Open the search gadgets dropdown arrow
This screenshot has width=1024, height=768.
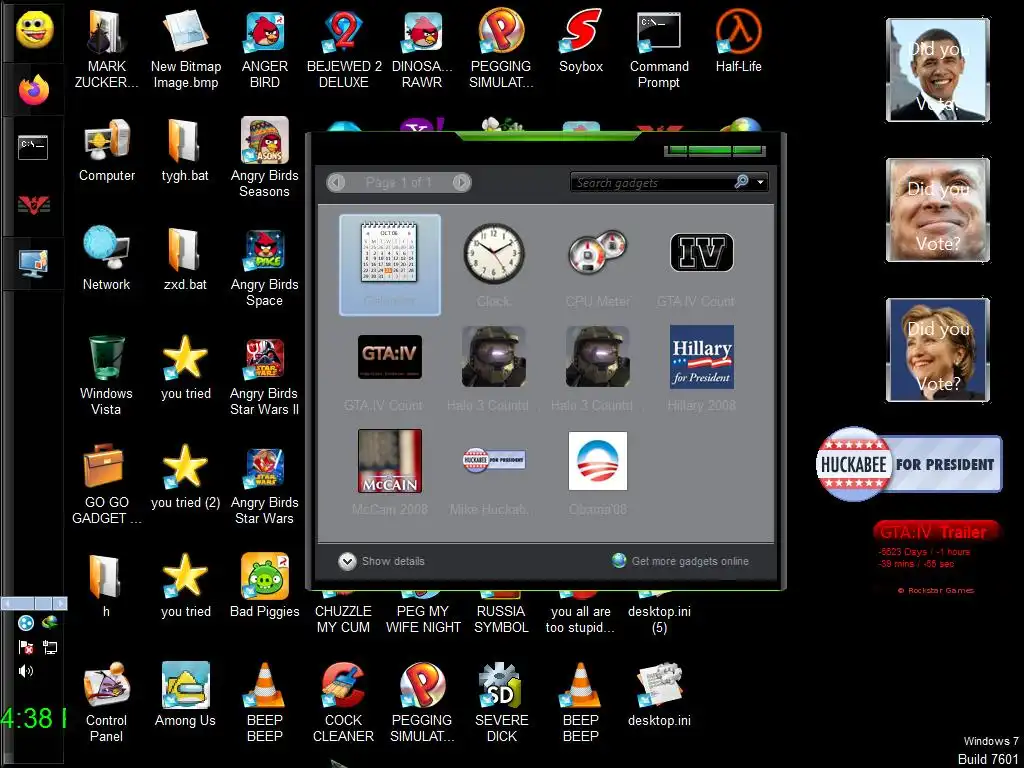coord(760,182)
